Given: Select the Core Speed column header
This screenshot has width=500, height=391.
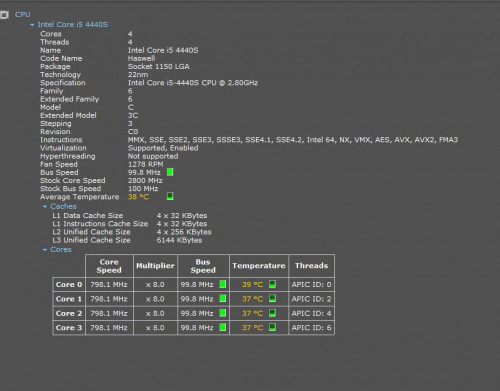Looking at the screenshot, I should 109,266.
